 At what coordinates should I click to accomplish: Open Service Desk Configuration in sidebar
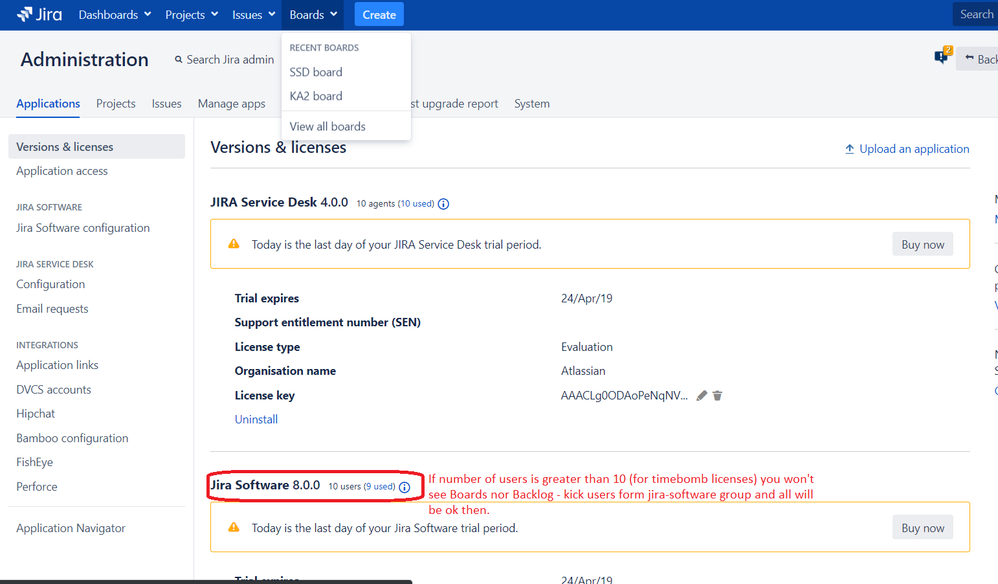pyautogui.click(x=50, y=284)
